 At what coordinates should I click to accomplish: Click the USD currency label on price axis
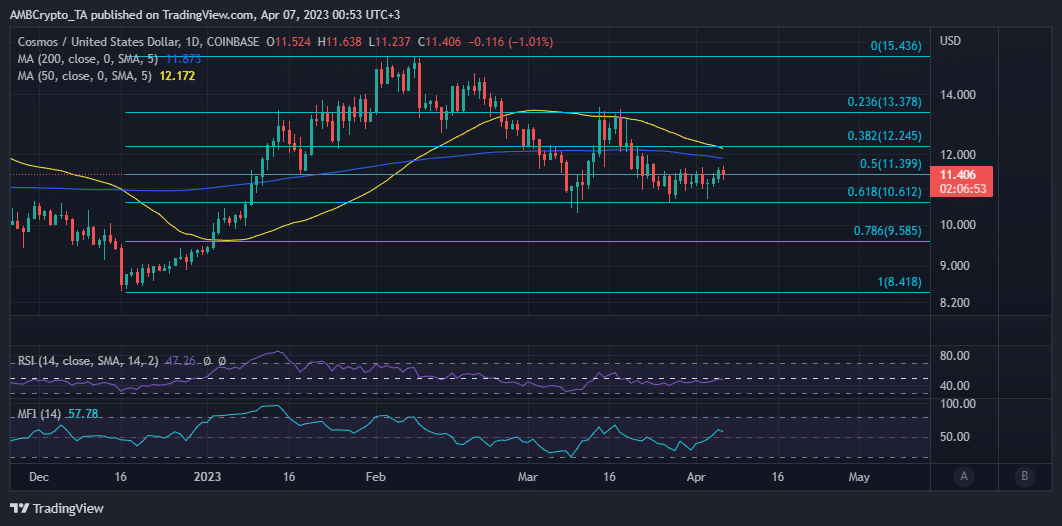[950, 42]
